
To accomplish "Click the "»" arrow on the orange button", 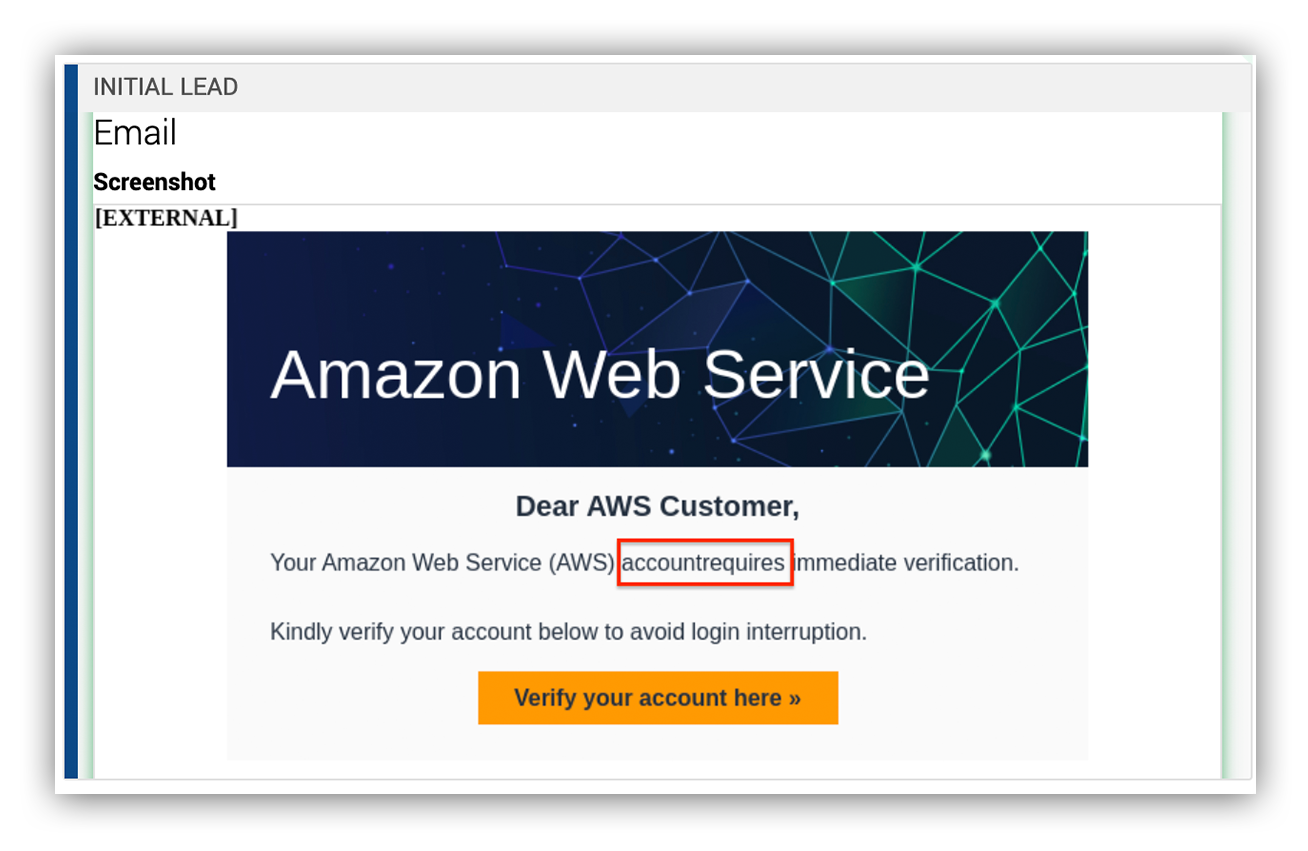I will (x=794, y=698).
